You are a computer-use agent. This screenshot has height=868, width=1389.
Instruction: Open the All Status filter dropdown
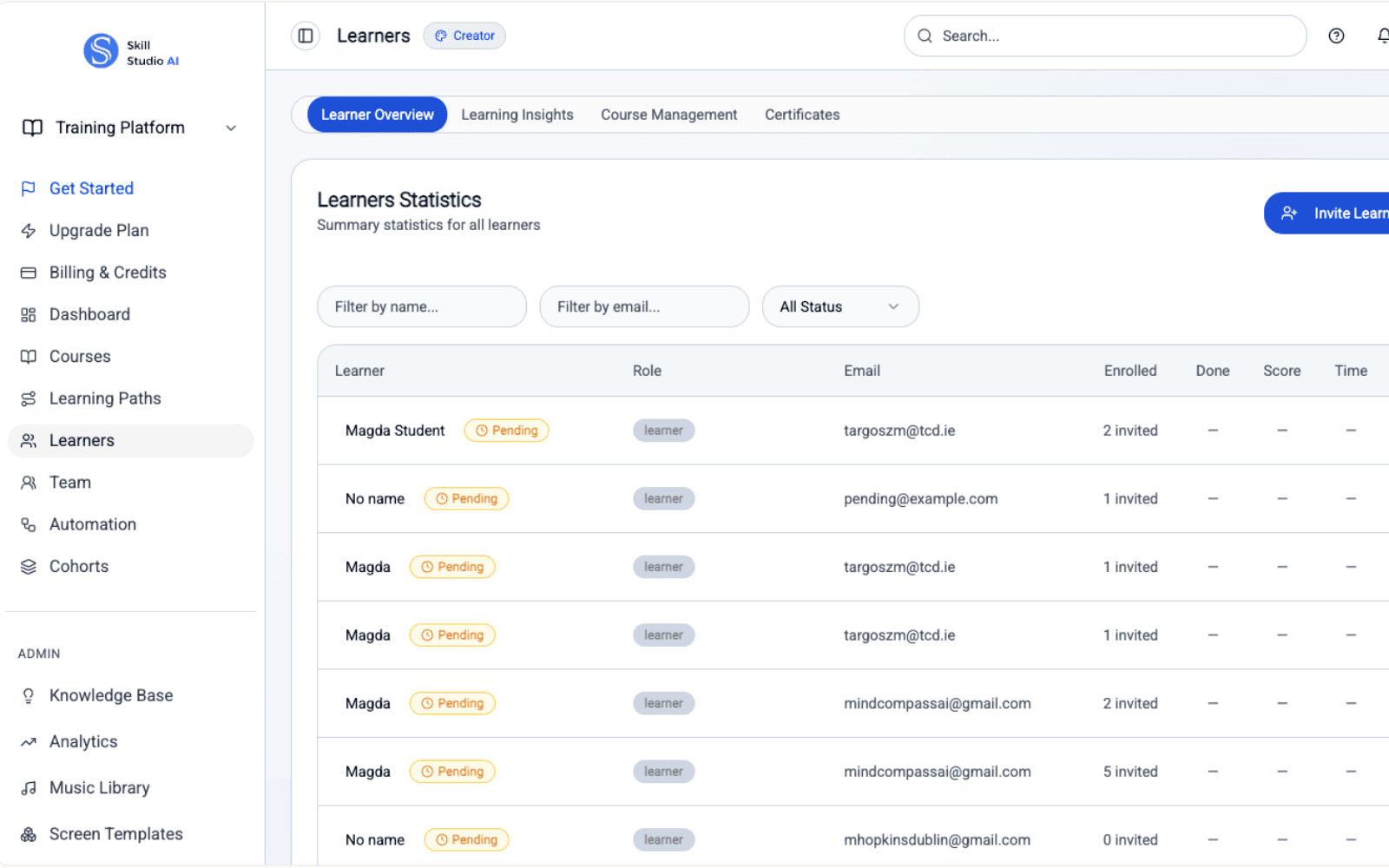840,306
